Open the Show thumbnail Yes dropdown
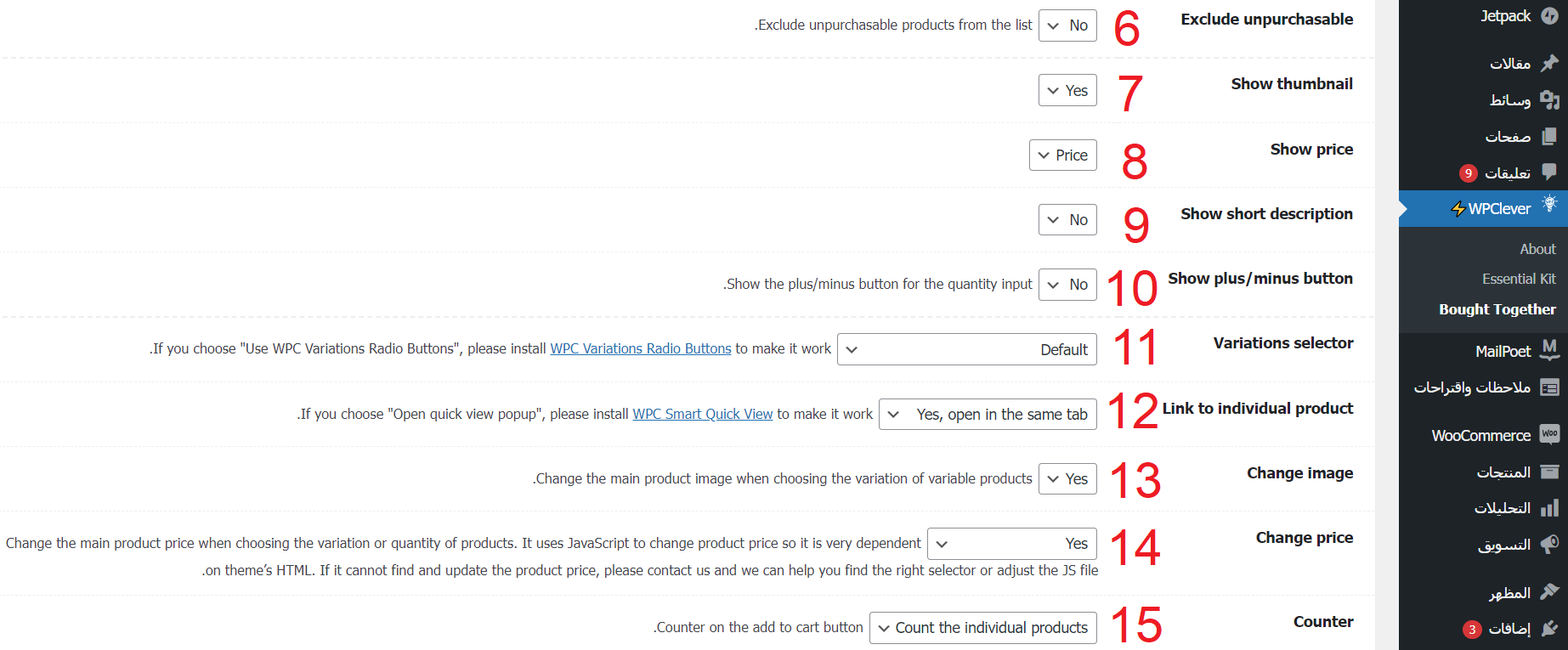This screenshot has width=1568, height=650. pyautogui.click(x=1067, y=91)
